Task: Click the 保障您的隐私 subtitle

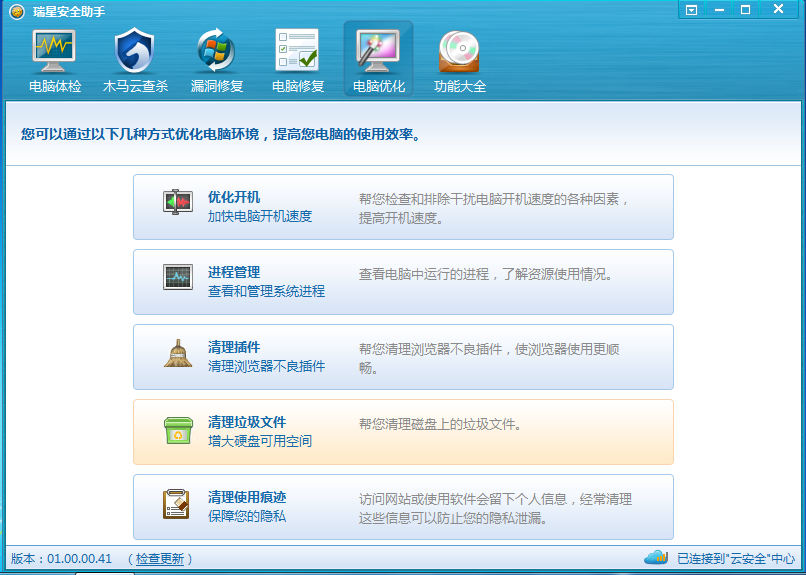Action: [247, 516]
